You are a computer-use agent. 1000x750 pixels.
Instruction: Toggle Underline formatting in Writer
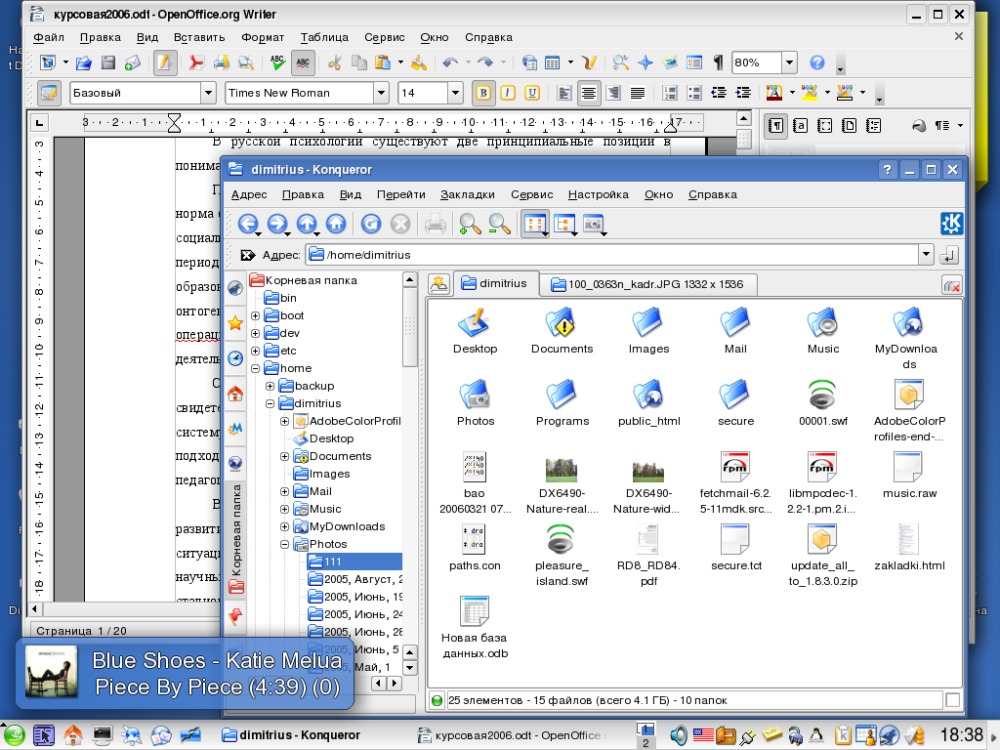(532, 93)
